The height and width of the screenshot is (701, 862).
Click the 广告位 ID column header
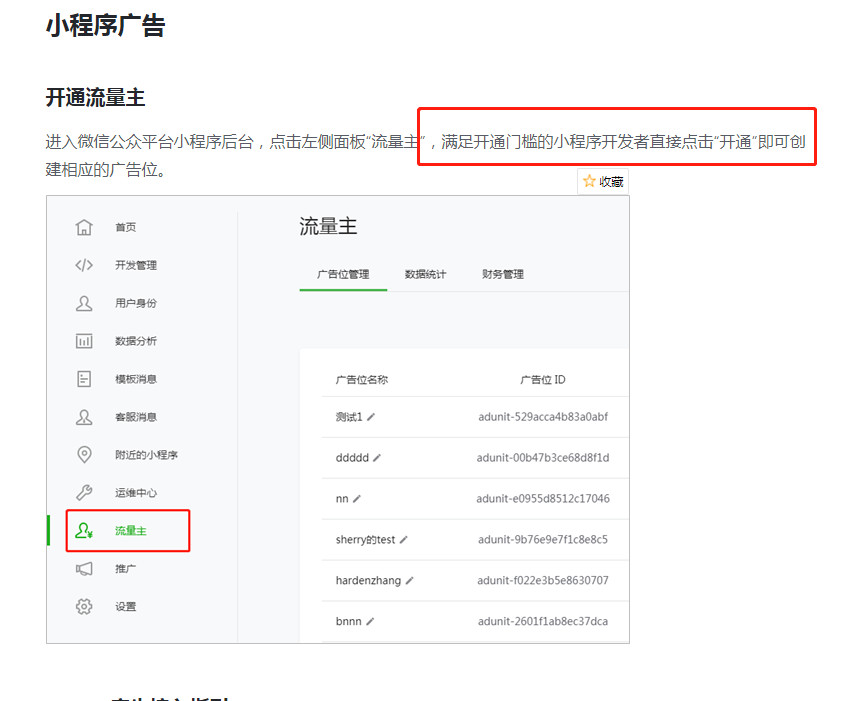click(x=543, y=379)
